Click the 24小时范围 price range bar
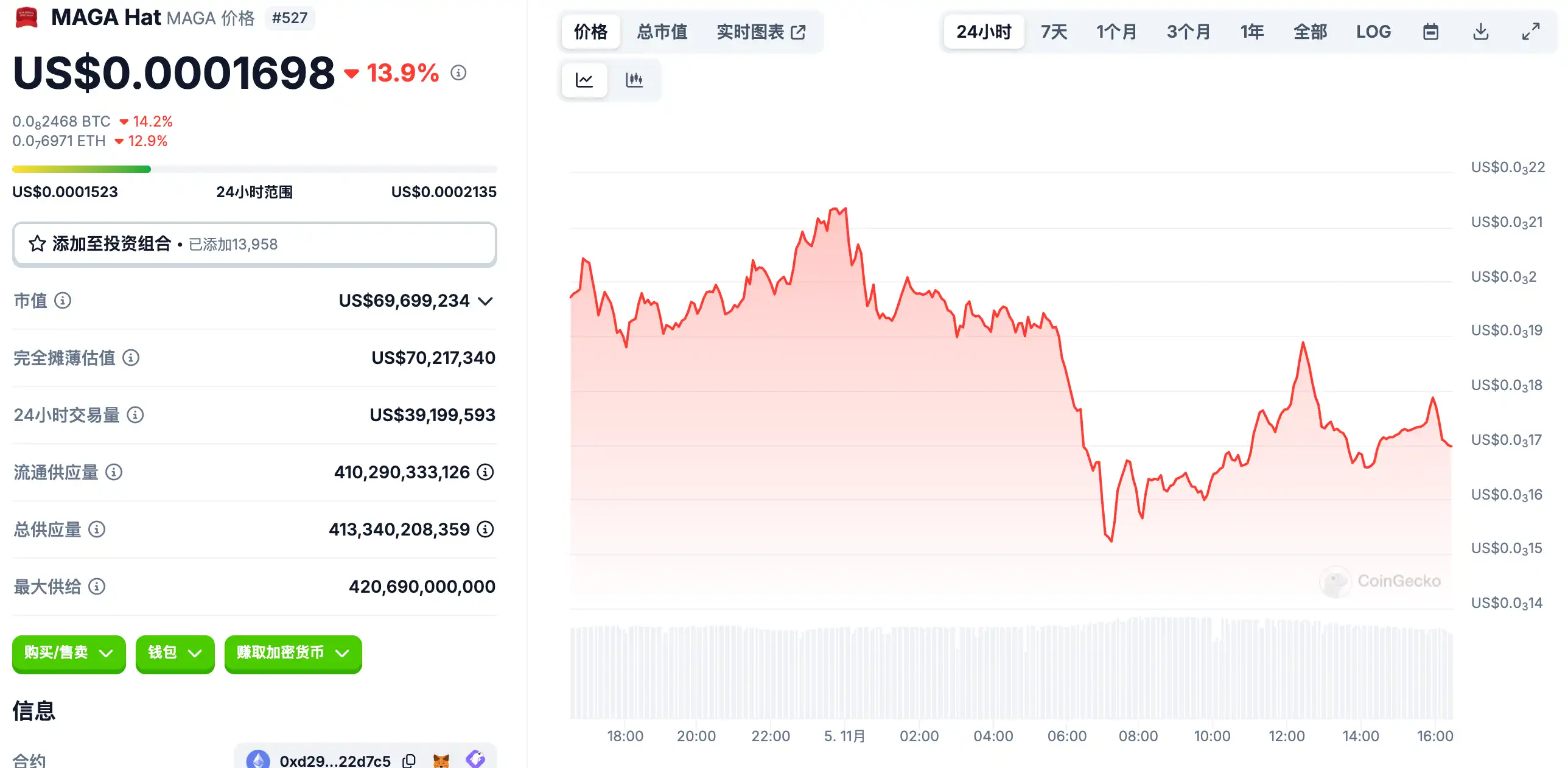Image resolution: width=1568 pixels, height=768 pixels. 254,169
